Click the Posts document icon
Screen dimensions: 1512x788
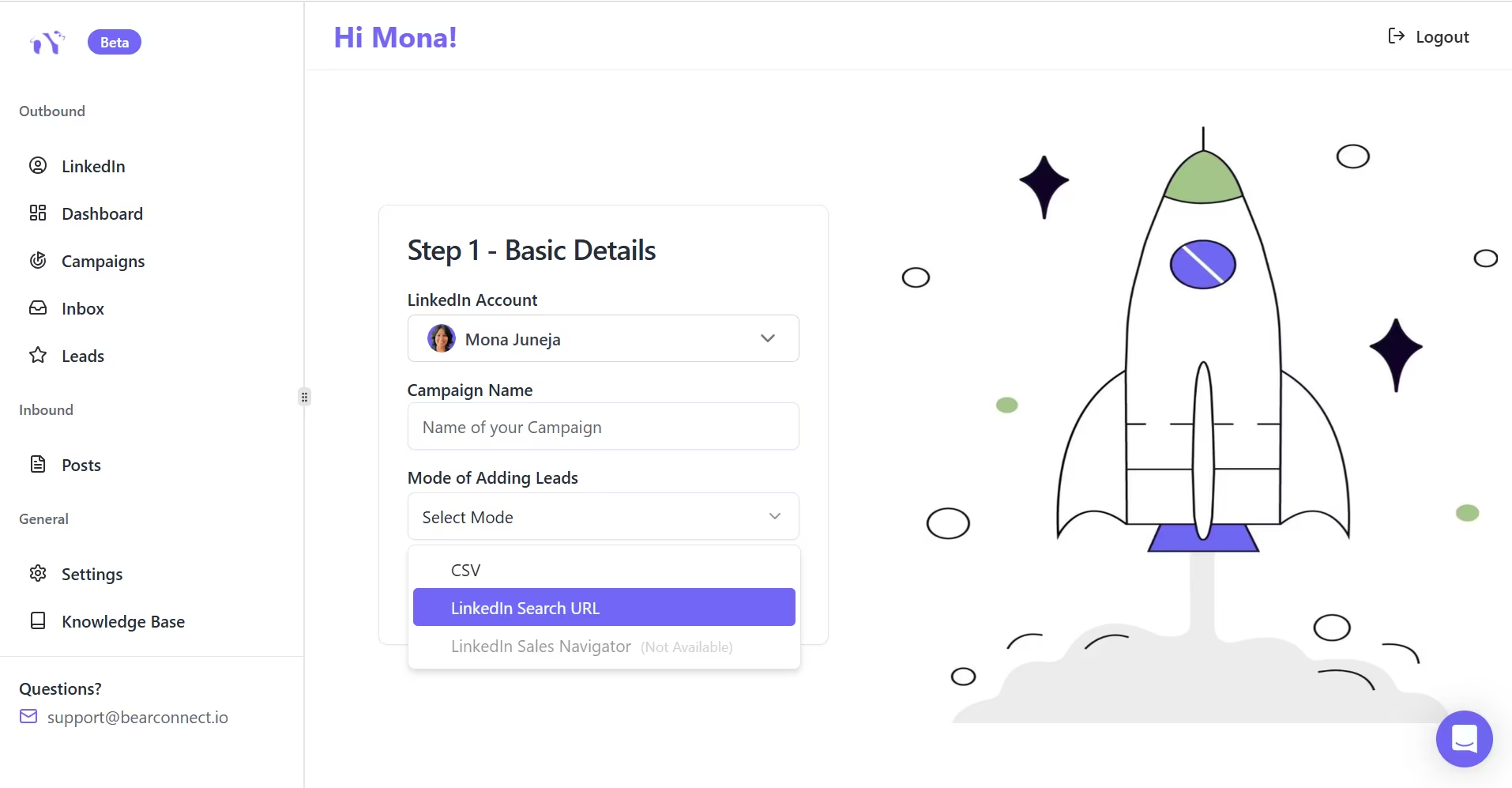pyautogui.click(x=38, y=465)
